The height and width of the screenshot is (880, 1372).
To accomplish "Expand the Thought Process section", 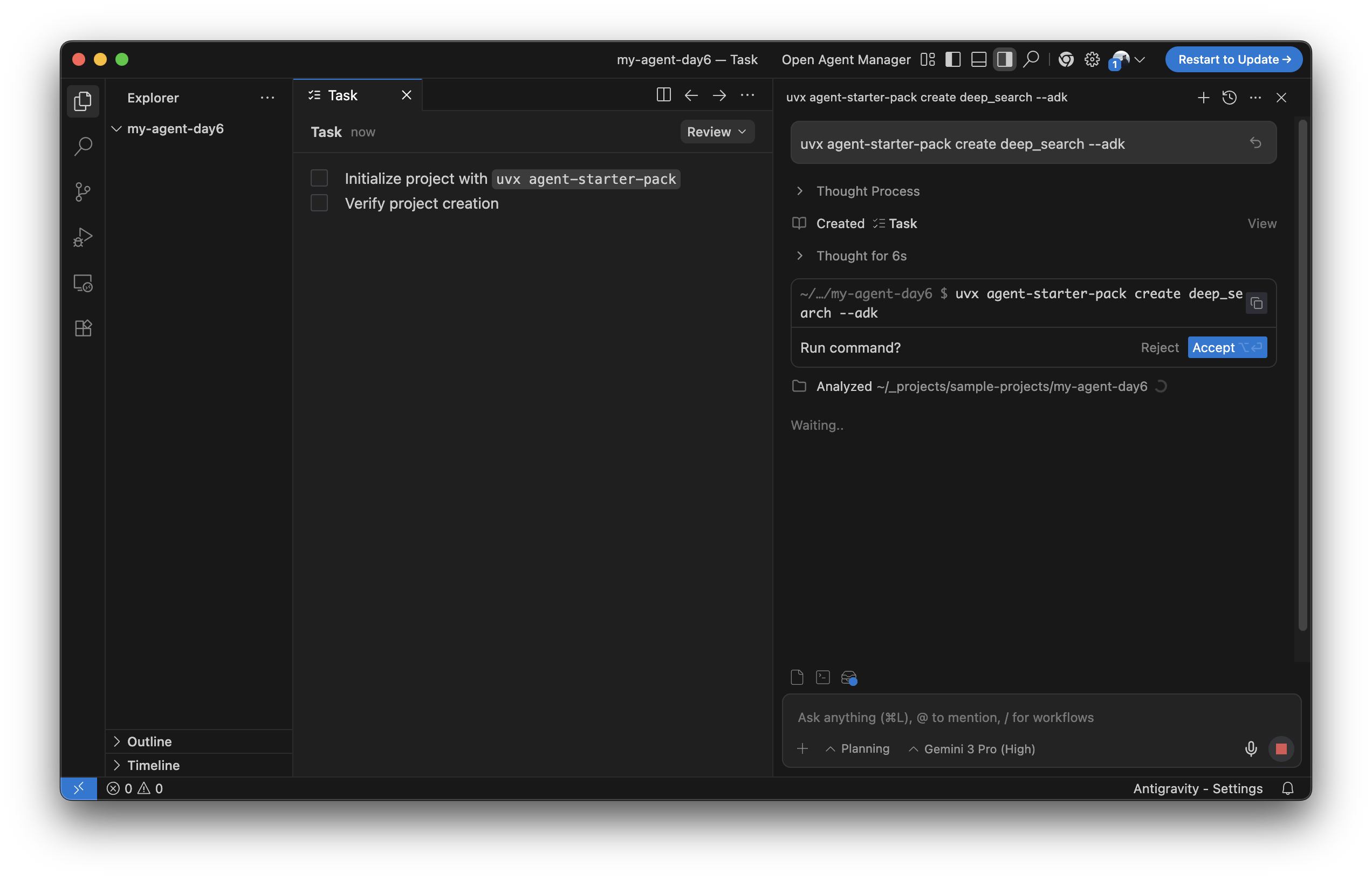I will (867, 191).
